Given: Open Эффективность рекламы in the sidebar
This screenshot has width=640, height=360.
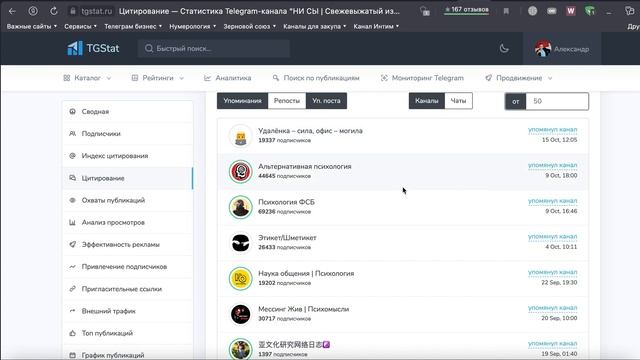Looking at the screenshot, I should point(127,244).
